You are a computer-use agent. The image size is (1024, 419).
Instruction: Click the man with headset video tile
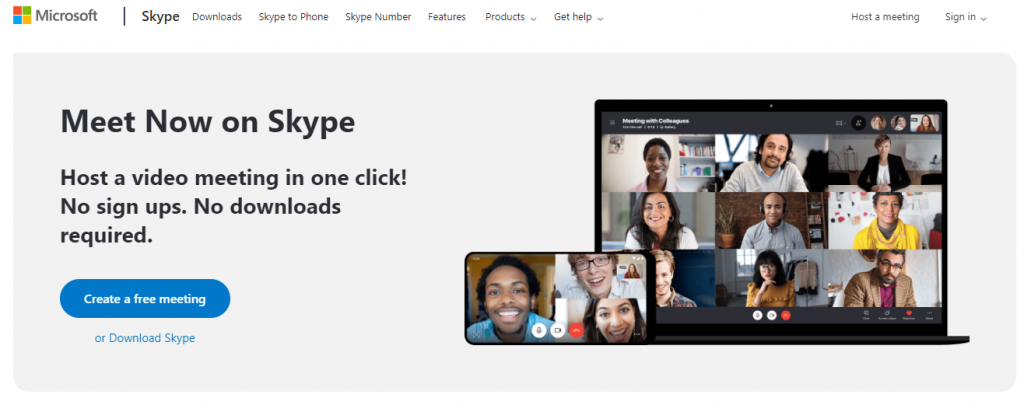pyautogui.click(x=772, y=221)
